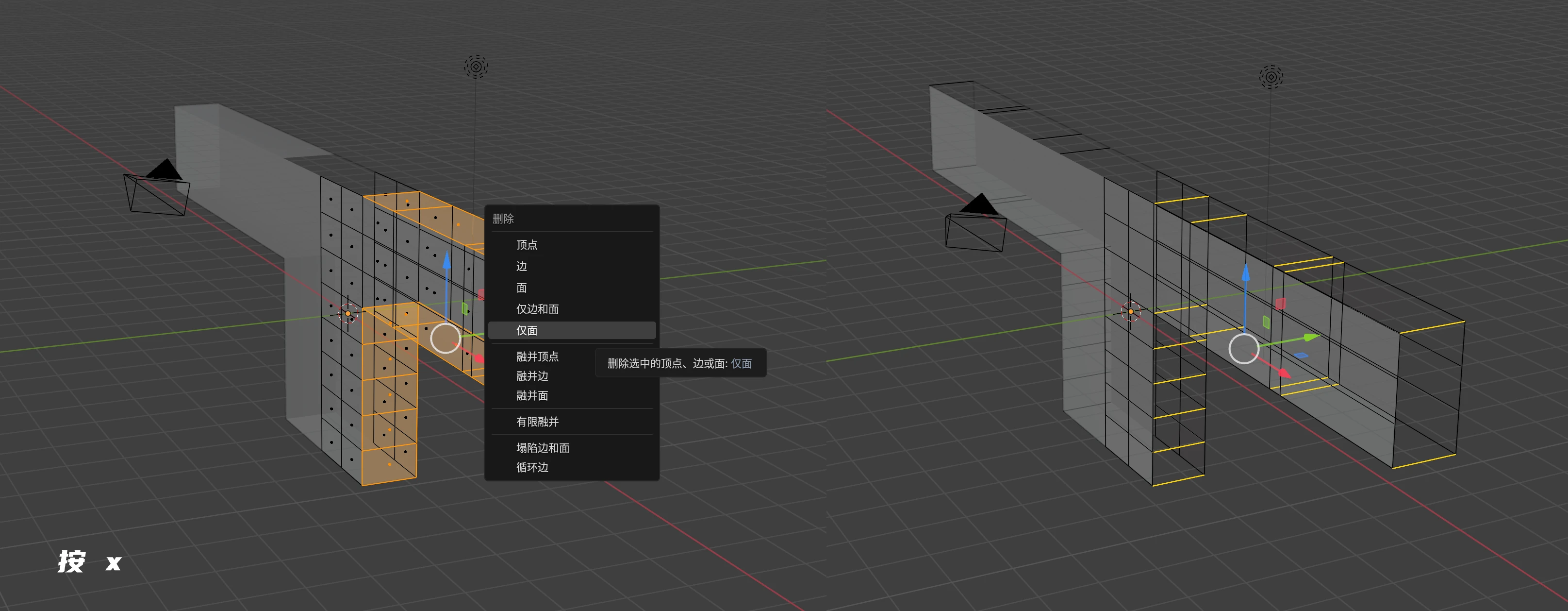Image resolution: width=1568 pixels, height=611 pixels.
Task: Select 循环边 from the delete menu
Action: coord(532,467)
